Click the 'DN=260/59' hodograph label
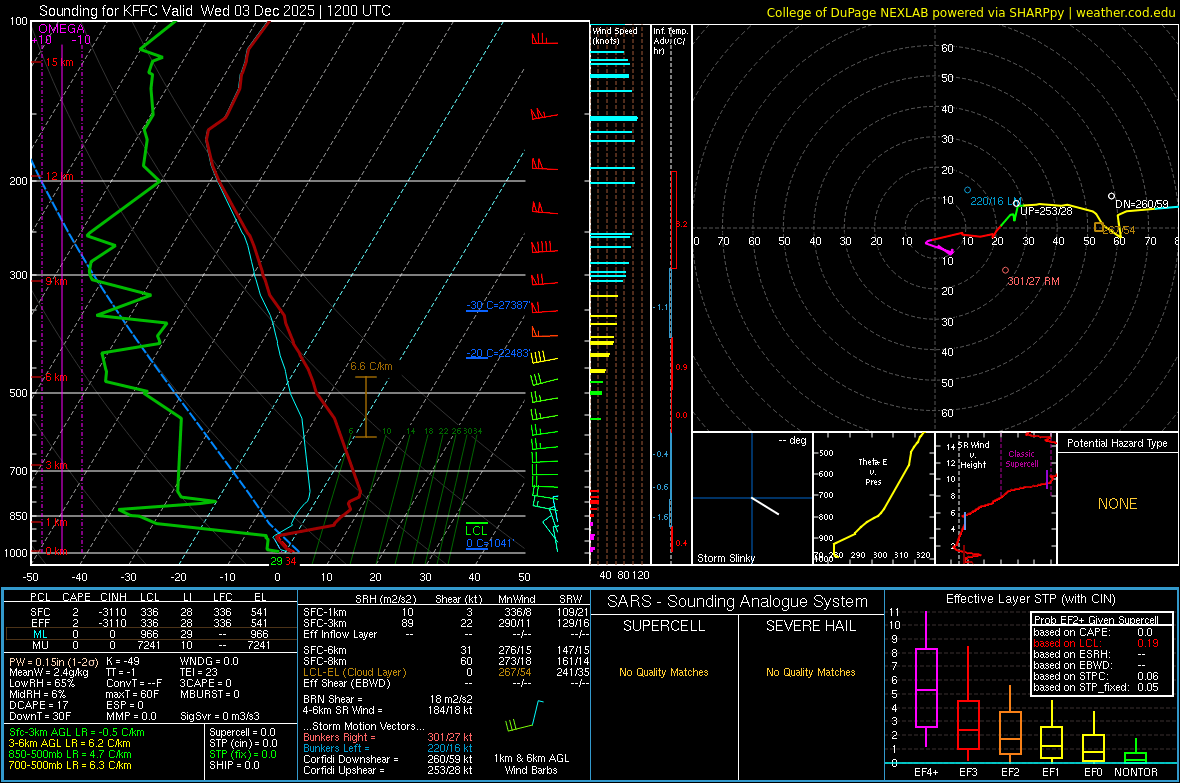The width and height of the screenshot is (1180, 783). [x=1142, y=204]
